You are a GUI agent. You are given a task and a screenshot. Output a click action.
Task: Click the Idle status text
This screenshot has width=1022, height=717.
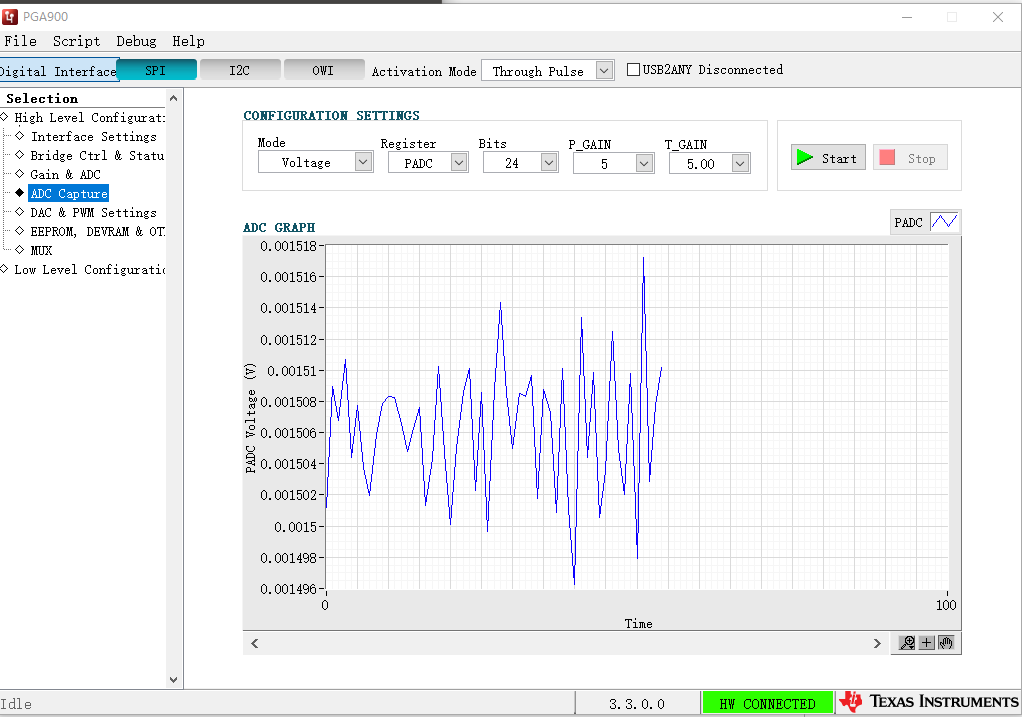(x=16, y=704)
